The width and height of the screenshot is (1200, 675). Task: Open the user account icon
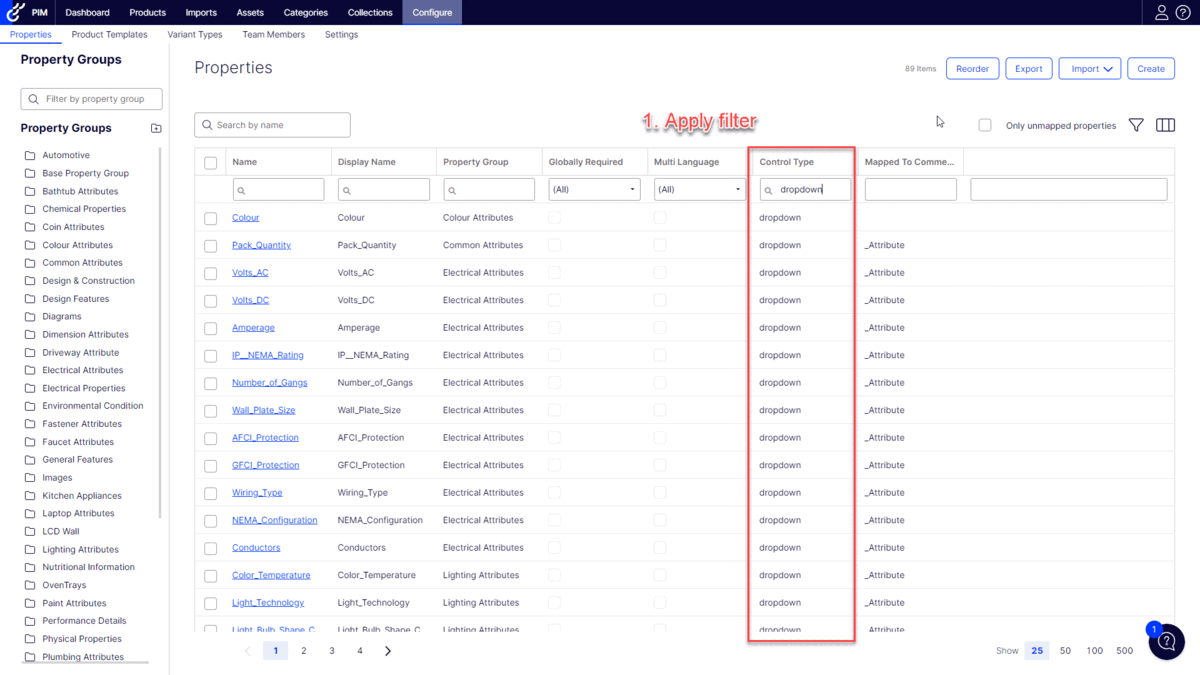1161,12
